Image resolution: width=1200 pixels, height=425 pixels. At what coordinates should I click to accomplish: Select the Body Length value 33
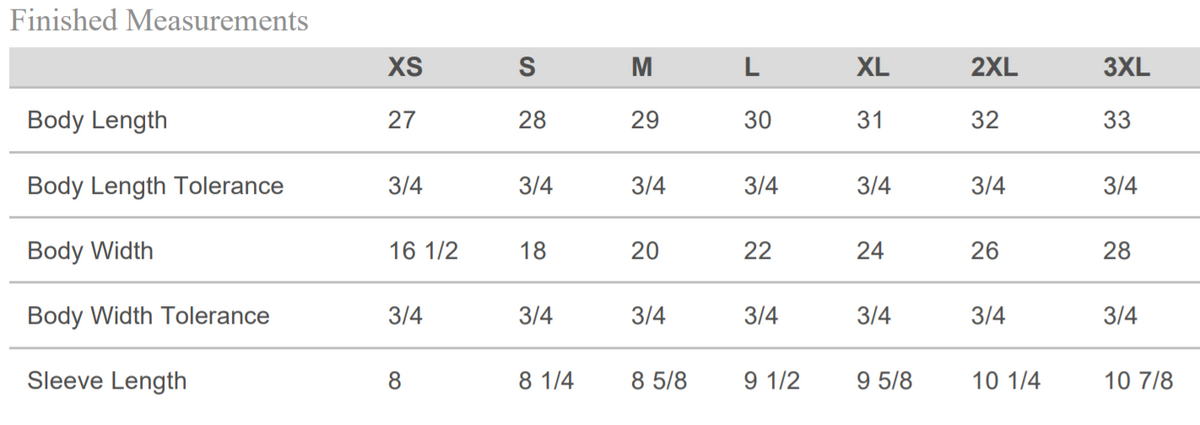pos(1116,121)
